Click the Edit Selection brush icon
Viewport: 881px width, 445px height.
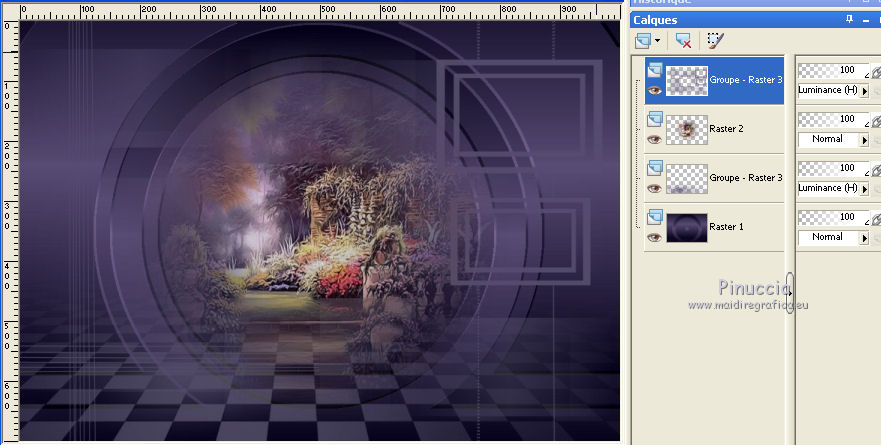[x=715, y=40]
